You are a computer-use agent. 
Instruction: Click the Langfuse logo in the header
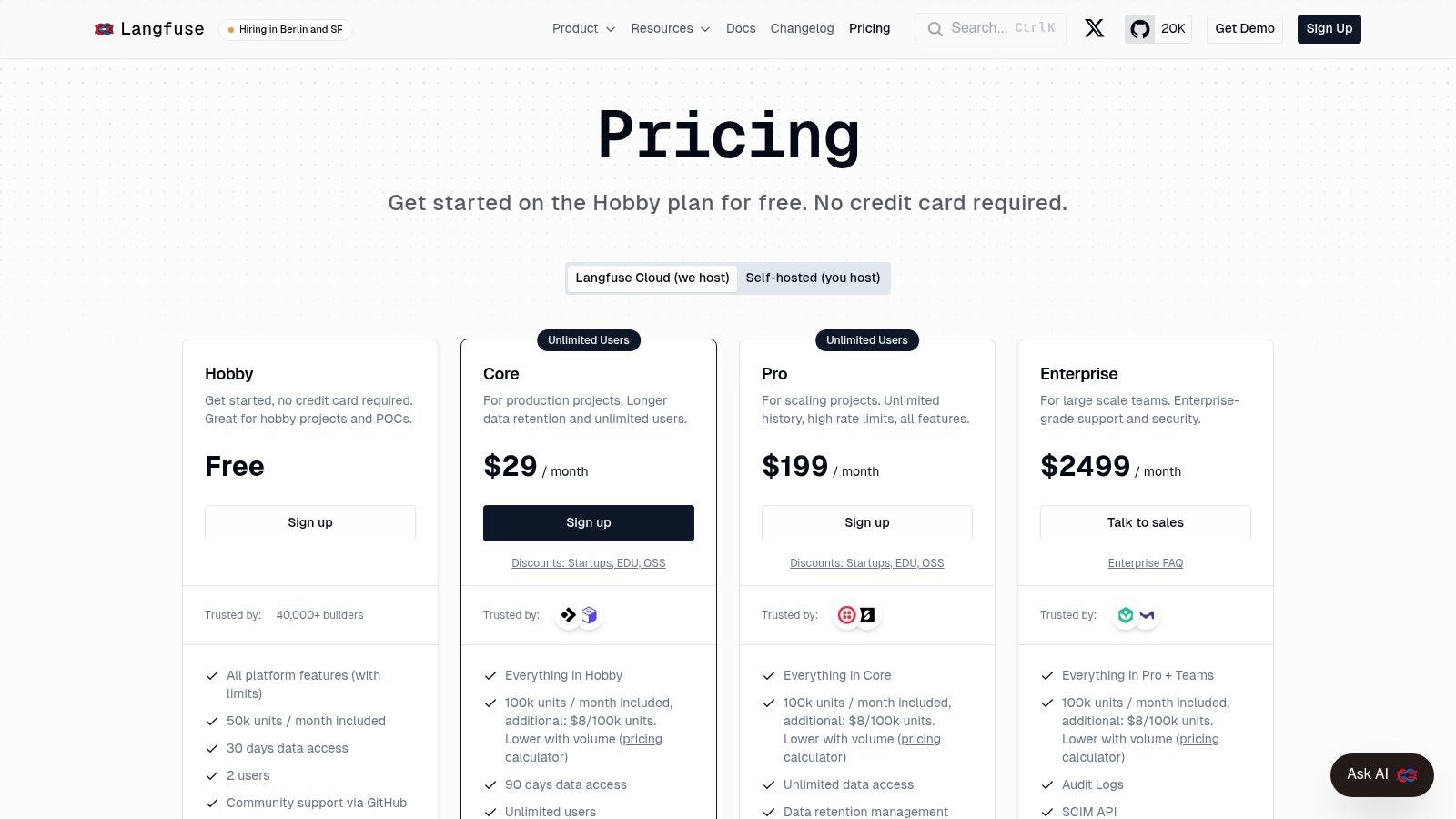tap(148, 28)
